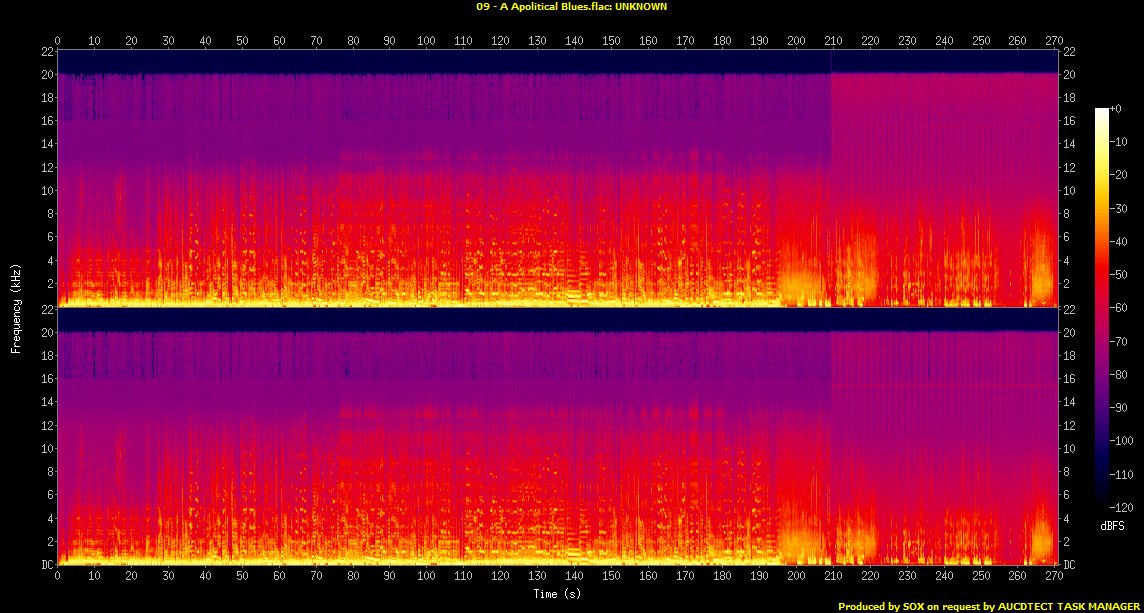Click the '50' marker on the top time axis

(x=242, y=40)
